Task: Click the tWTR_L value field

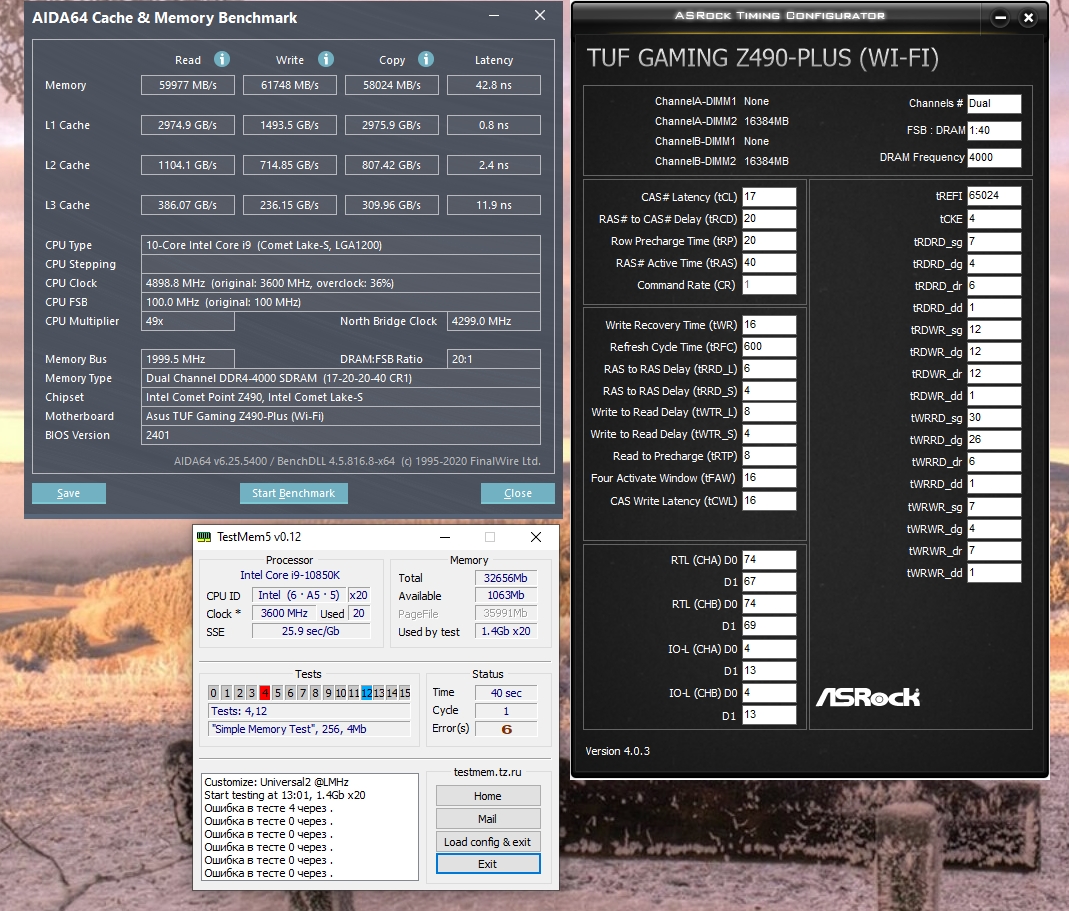Action: (769, 412)
